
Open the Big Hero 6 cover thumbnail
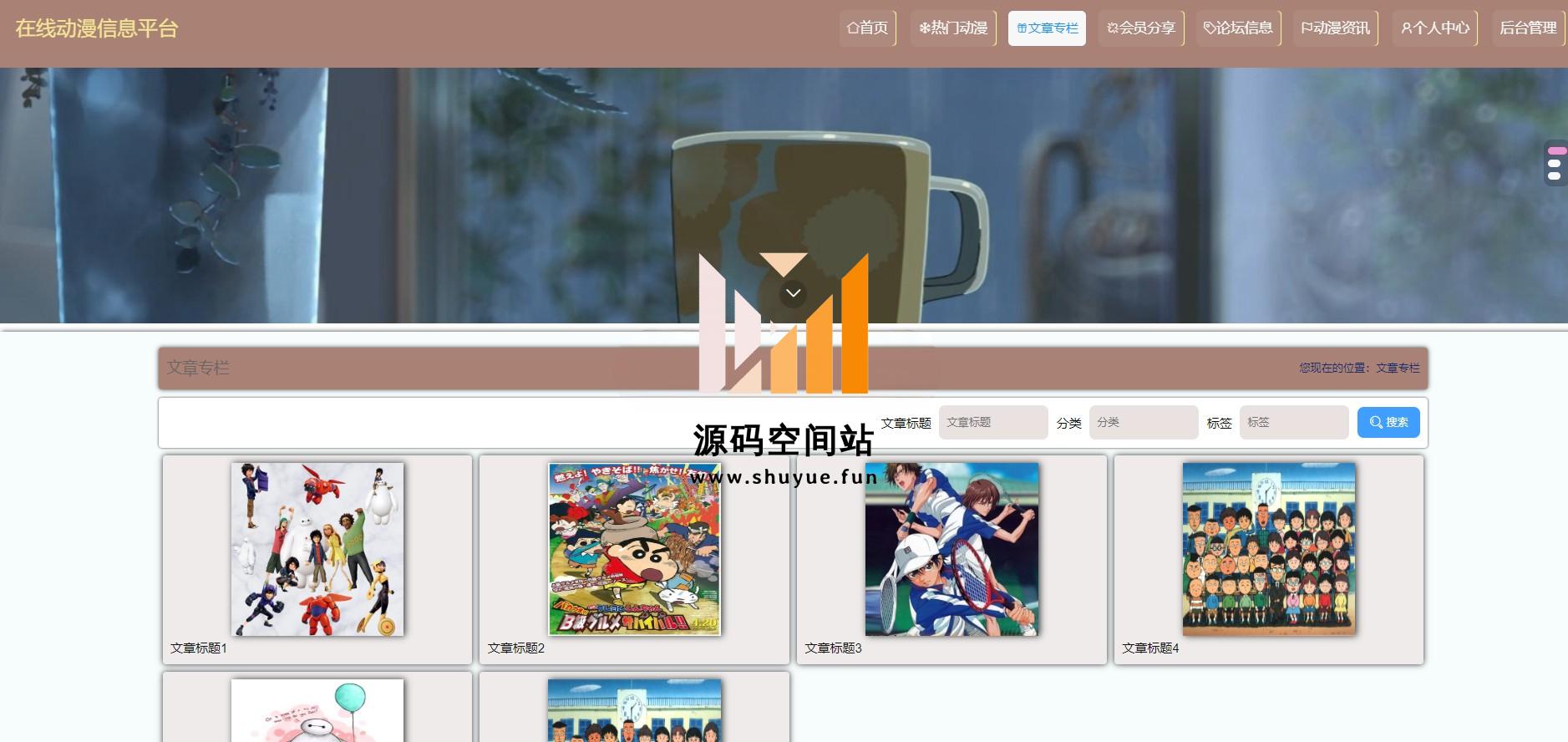(317, 549)
